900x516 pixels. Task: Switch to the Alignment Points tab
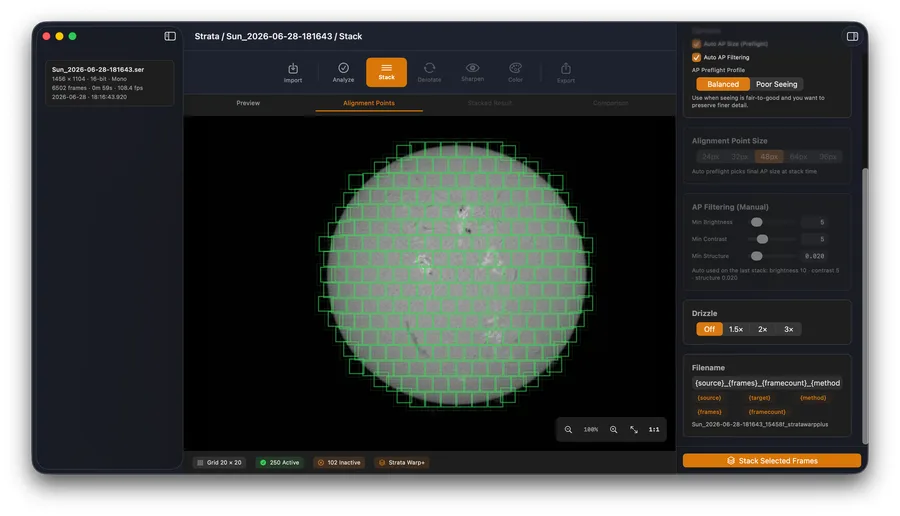[x=368, y=103]
